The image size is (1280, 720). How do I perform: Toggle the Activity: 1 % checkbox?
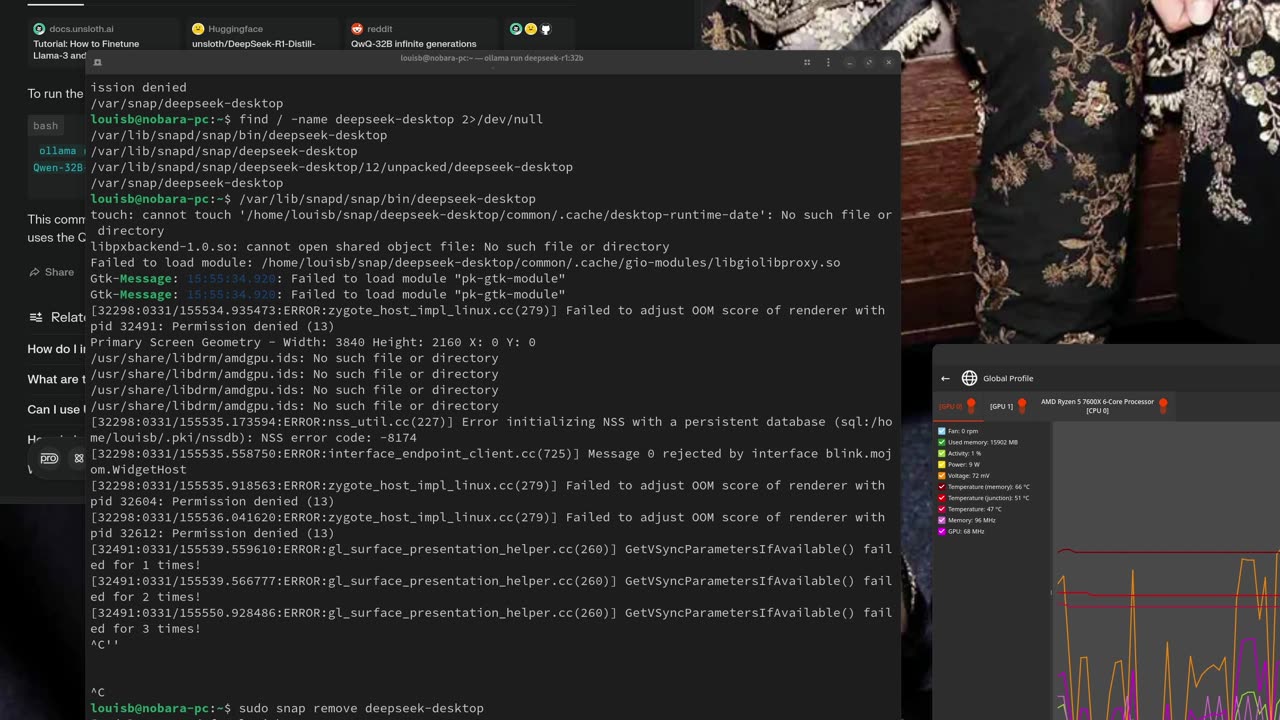pyautogui.click(x=942, y=453)
